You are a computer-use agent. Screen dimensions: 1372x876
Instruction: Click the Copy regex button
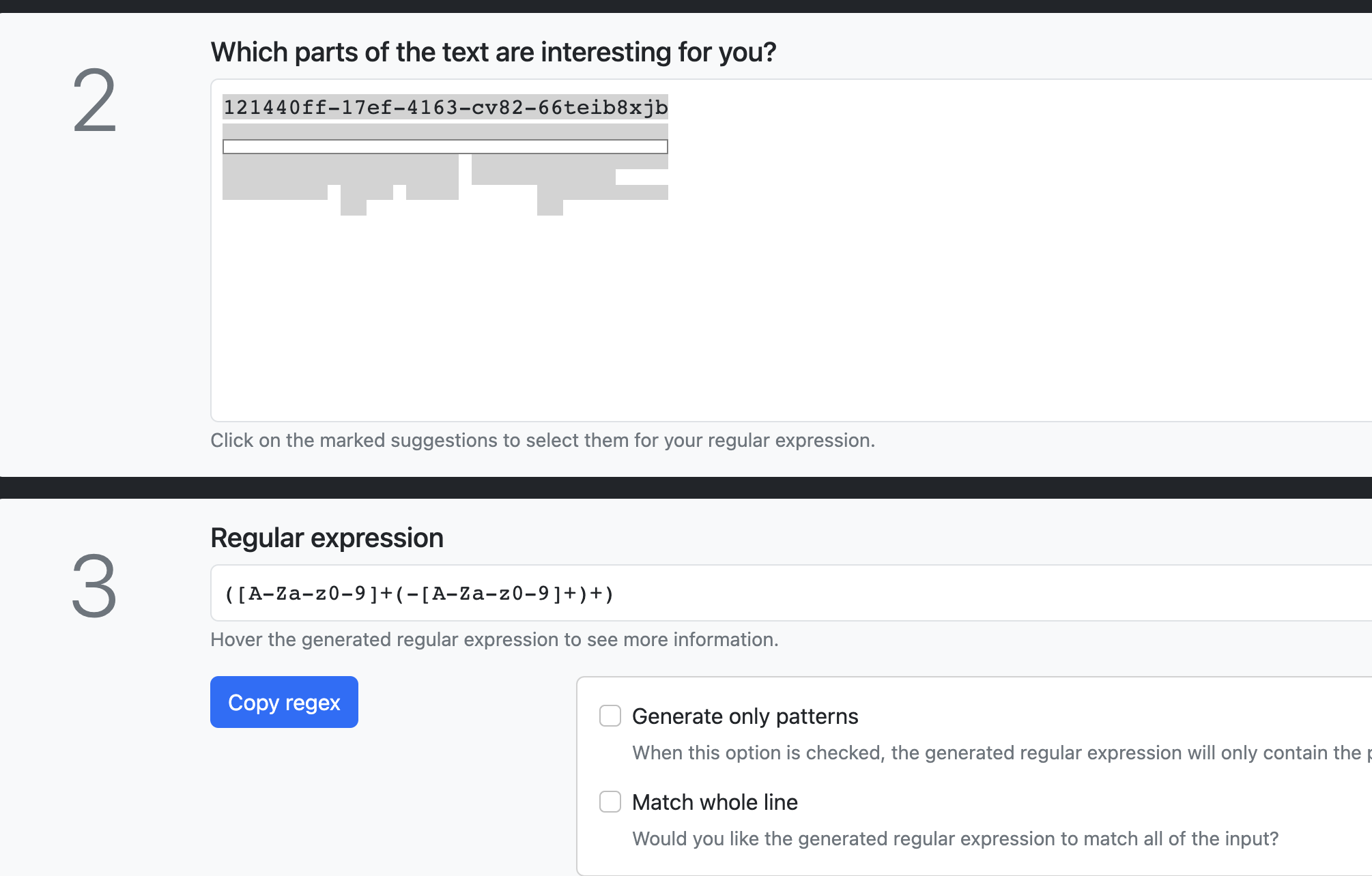[284, 702]
